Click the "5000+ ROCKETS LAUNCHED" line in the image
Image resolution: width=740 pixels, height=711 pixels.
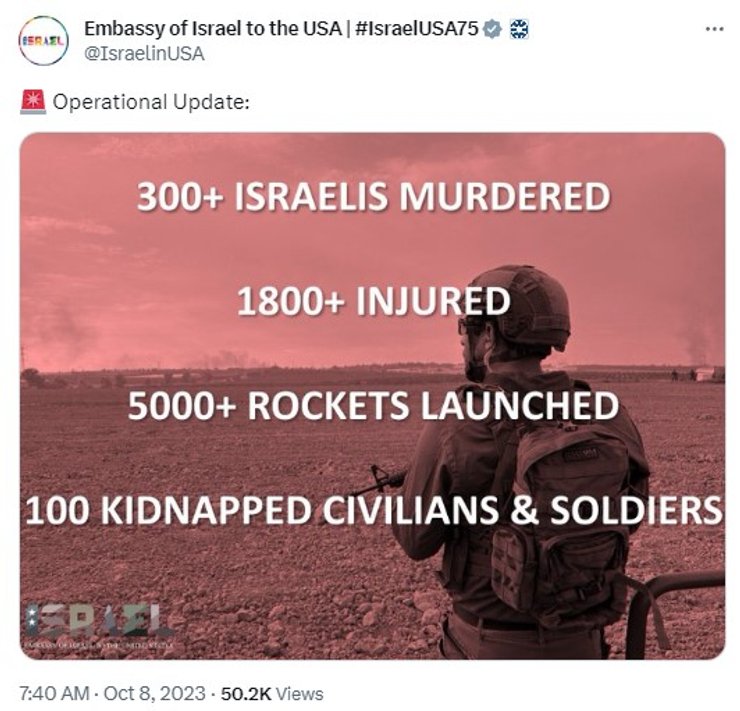(x=372, y=406)
